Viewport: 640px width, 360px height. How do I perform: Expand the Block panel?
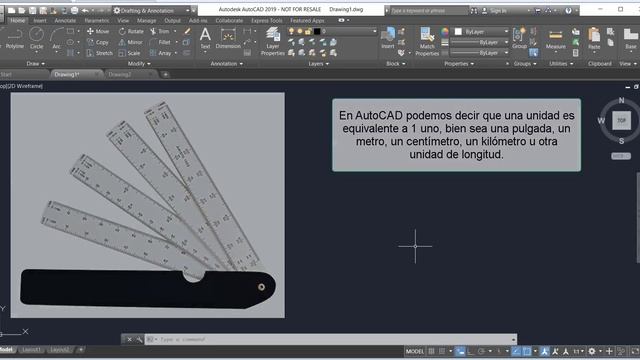(x=396, y=64)
